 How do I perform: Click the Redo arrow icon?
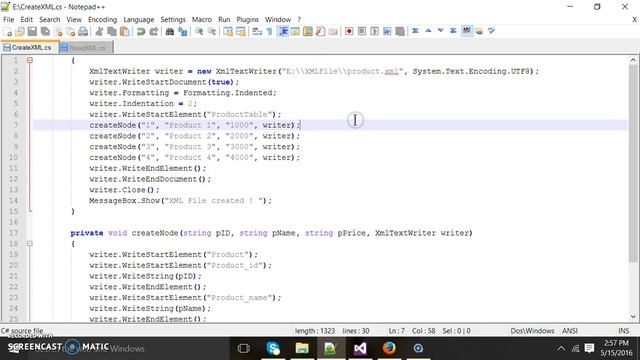pos(154,31)
